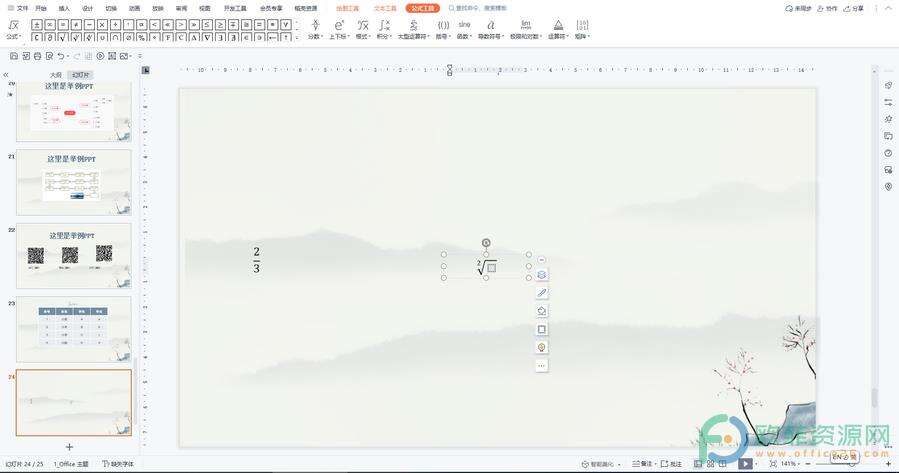Viewport: 899px width, 473px height.
Task: Click the plus button to add new slide
Action: tap(69, 446)
